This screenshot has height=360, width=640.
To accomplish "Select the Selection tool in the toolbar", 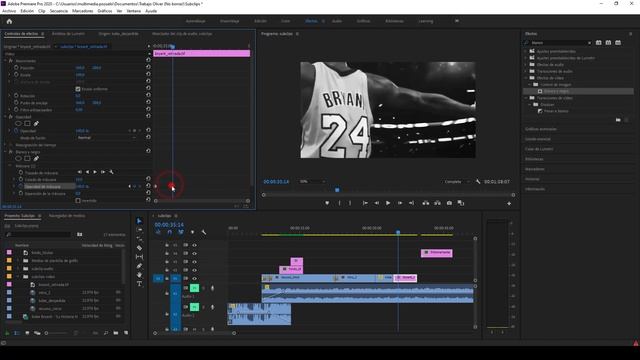I will (139, 221).
